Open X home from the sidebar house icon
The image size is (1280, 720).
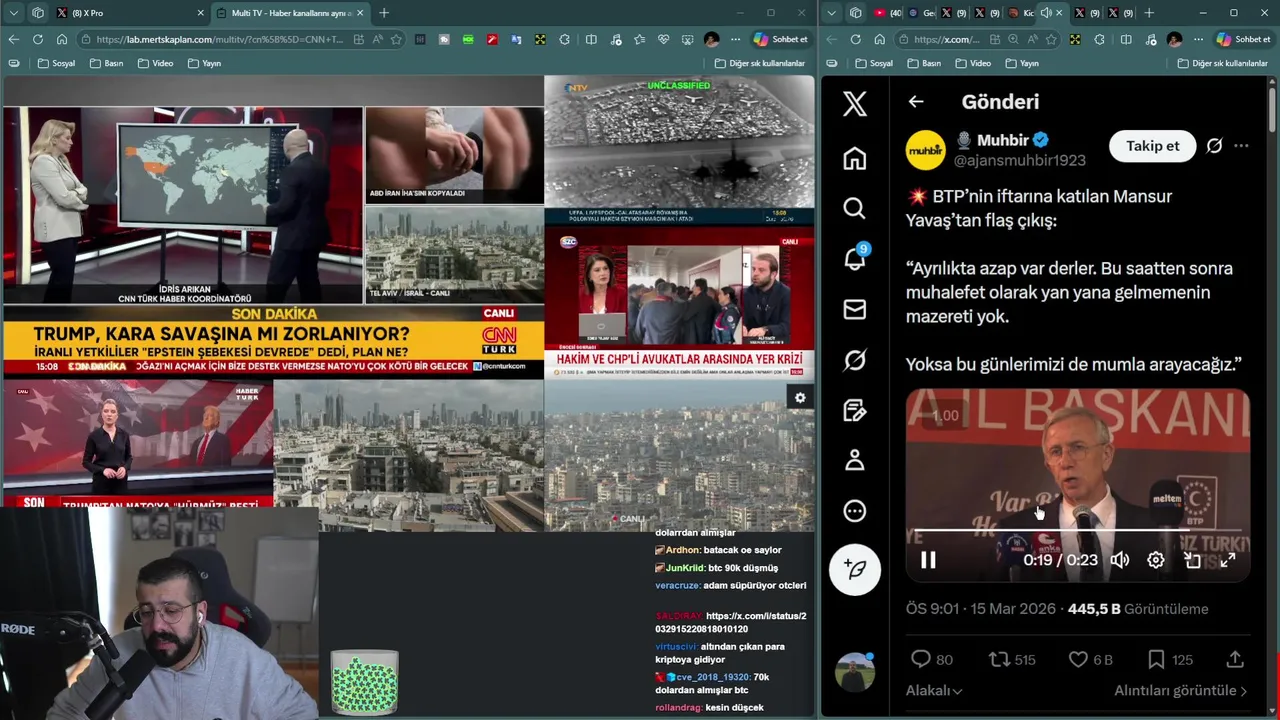(x=854, y=158)
